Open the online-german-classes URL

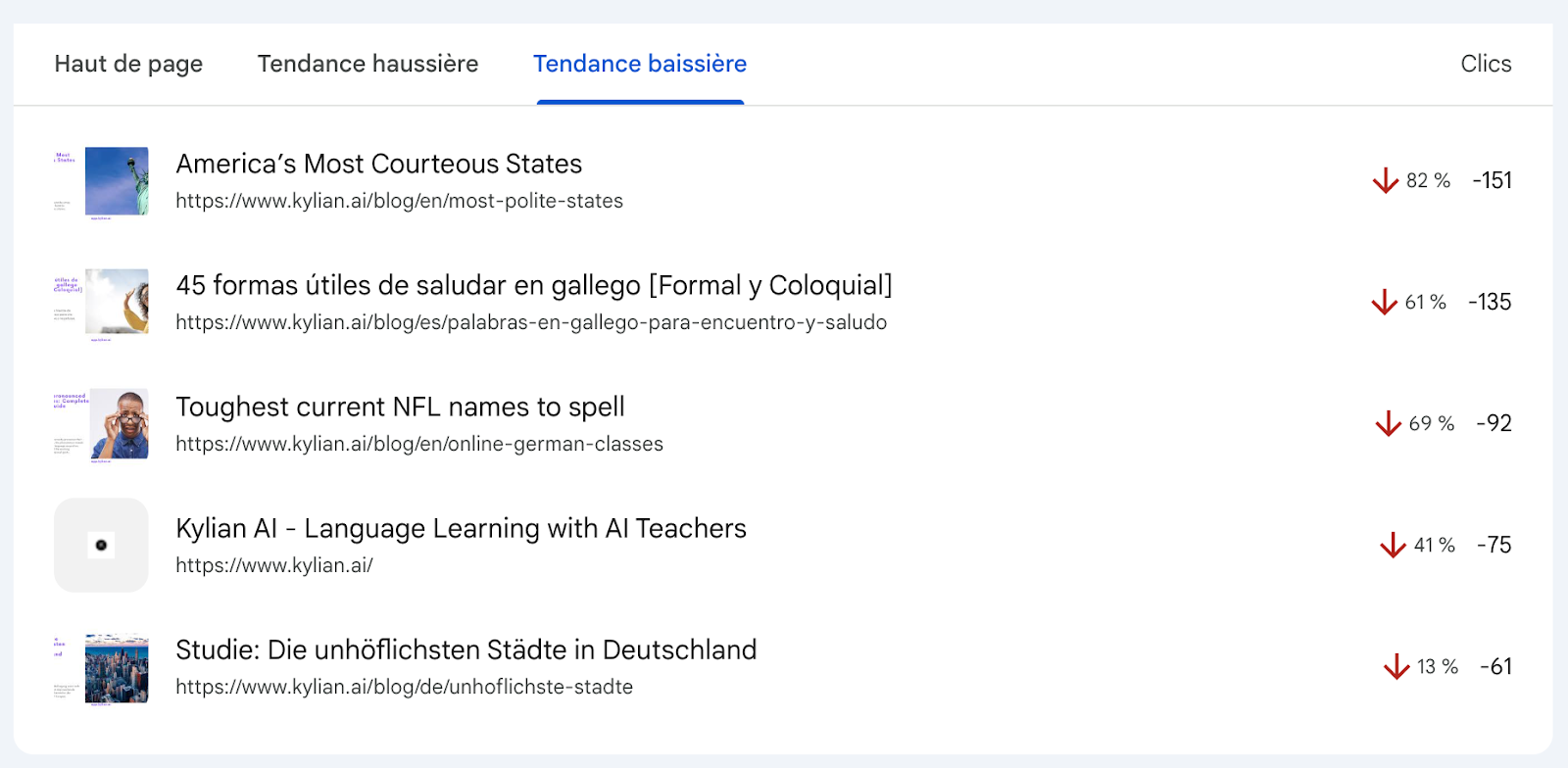[x=419, y=444]
